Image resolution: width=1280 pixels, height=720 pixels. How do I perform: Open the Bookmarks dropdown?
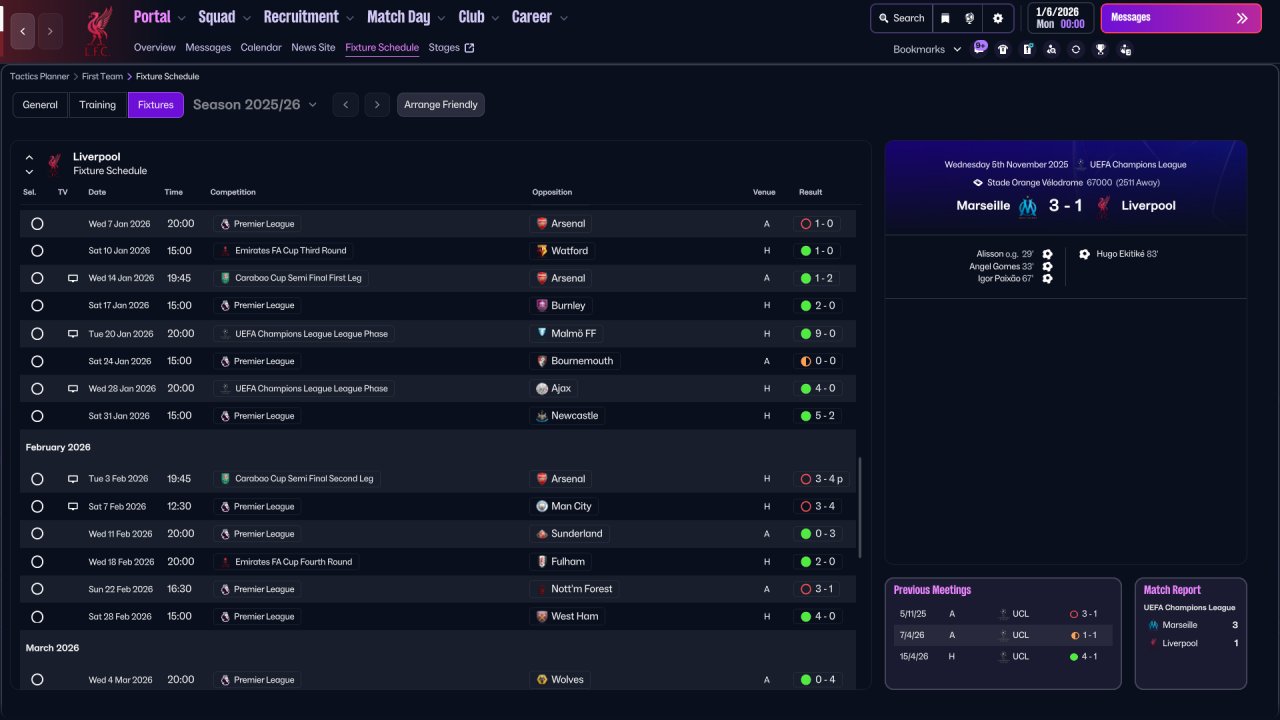(927, 49)
